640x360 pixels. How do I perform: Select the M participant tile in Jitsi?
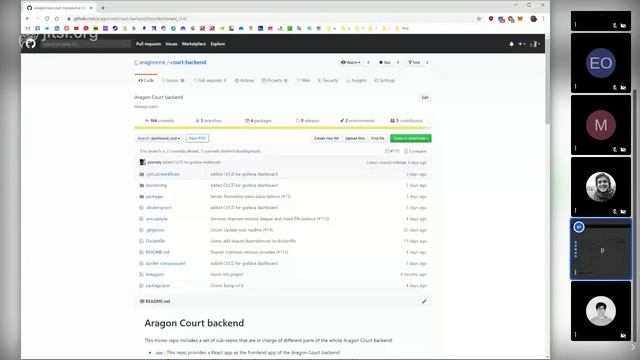tap(600, 125)
